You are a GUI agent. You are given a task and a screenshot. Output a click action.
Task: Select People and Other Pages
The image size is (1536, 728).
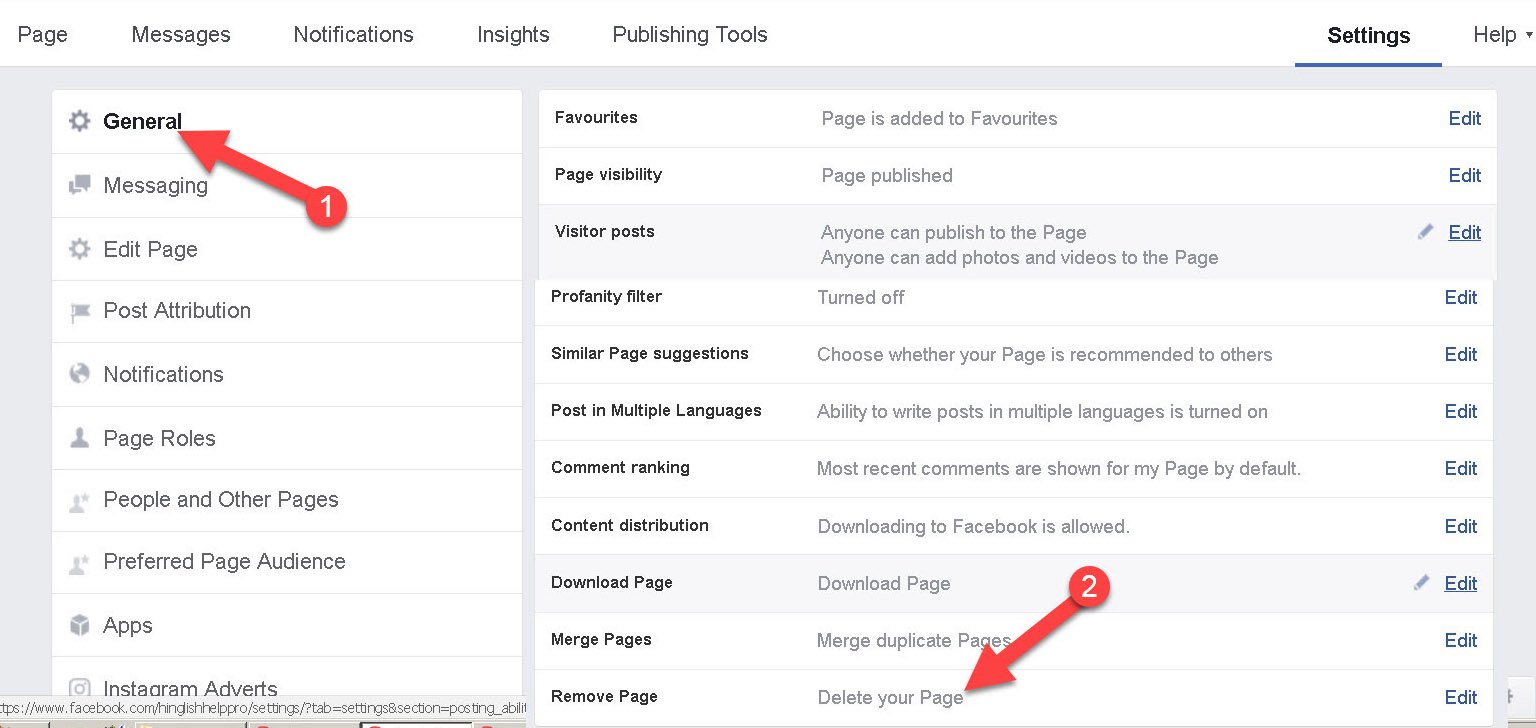pyautogui.click(x=220, y=500)
